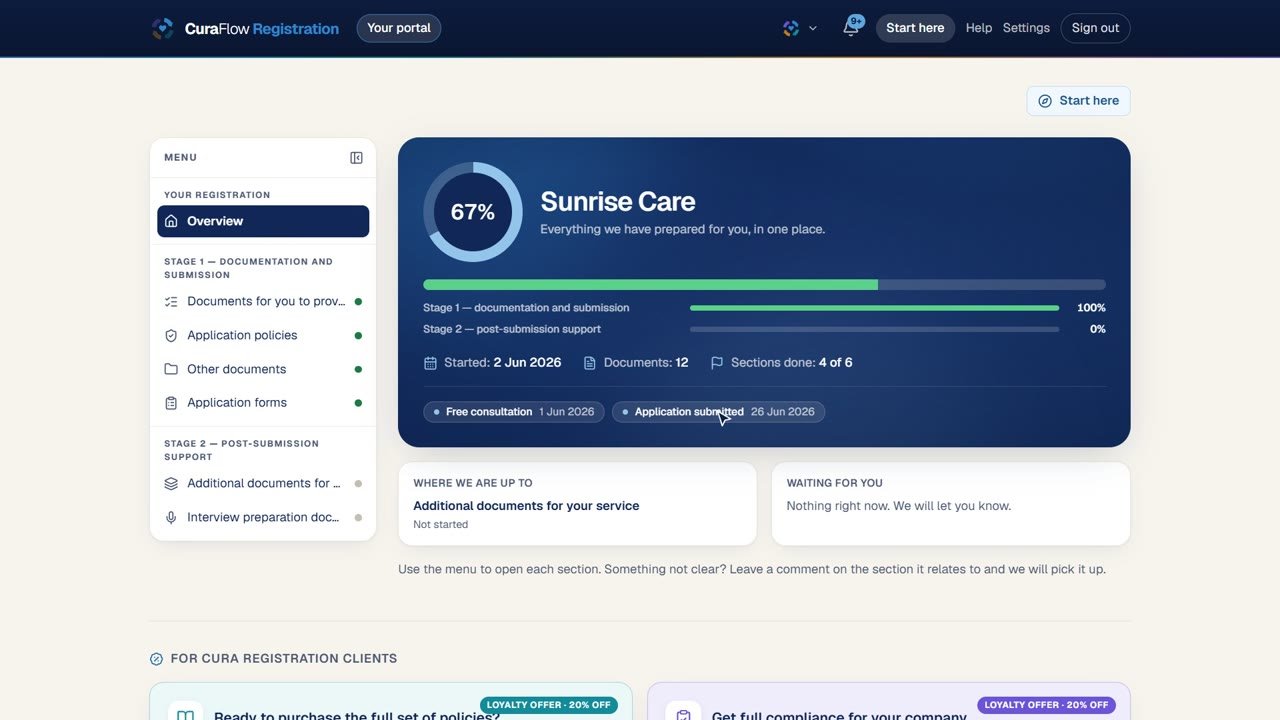The width and height of the screenshot is (1280, 720).
Task: Click the document icon next to Documents: 12
Action: [590, 363]
